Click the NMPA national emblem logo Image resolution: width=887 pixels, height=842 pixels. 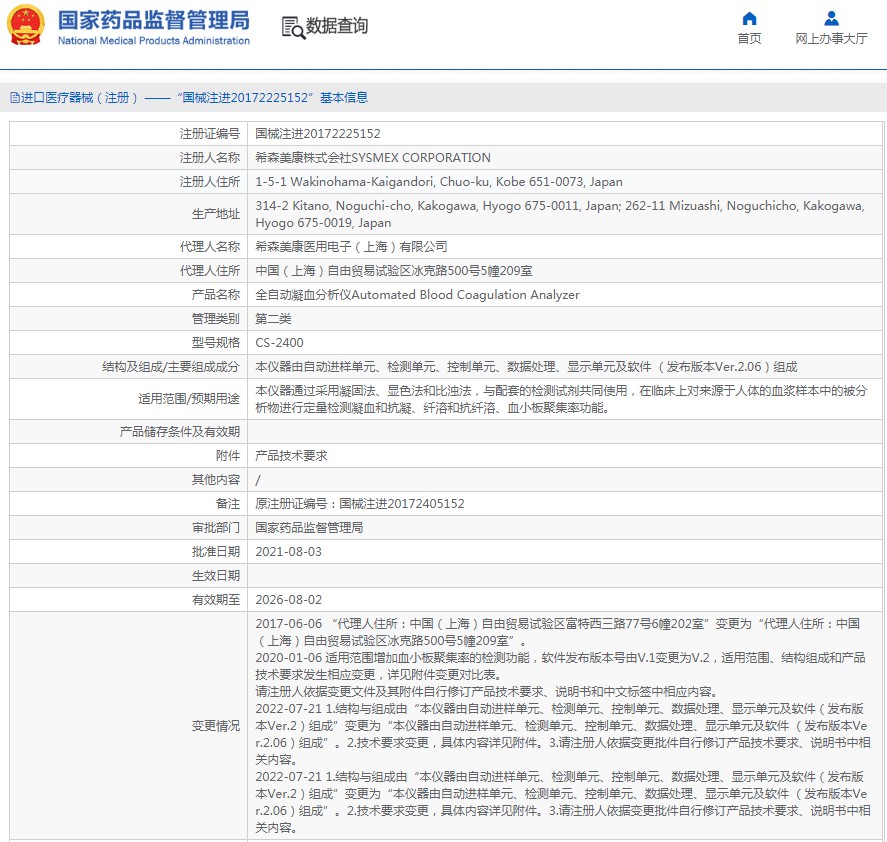[27, 26]
